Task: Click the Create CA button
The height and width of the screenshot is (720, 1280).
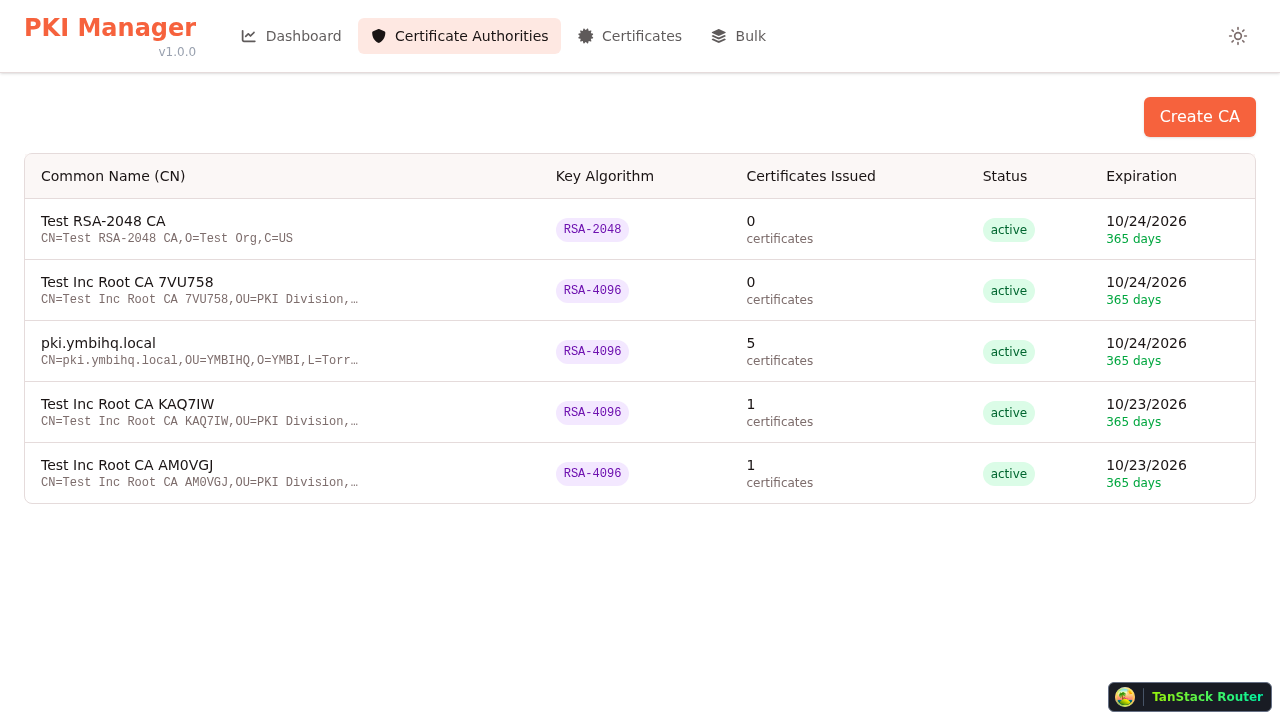Action: point(1200,117)
